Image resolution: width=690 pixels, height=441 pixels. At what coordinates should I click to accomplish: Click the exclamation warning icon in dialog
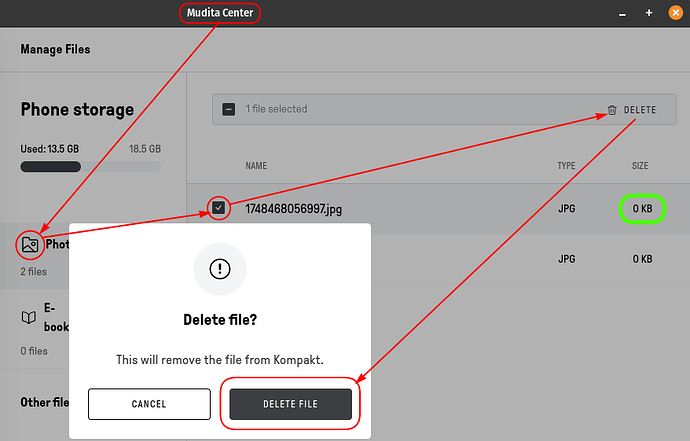[x=220, y=269]
